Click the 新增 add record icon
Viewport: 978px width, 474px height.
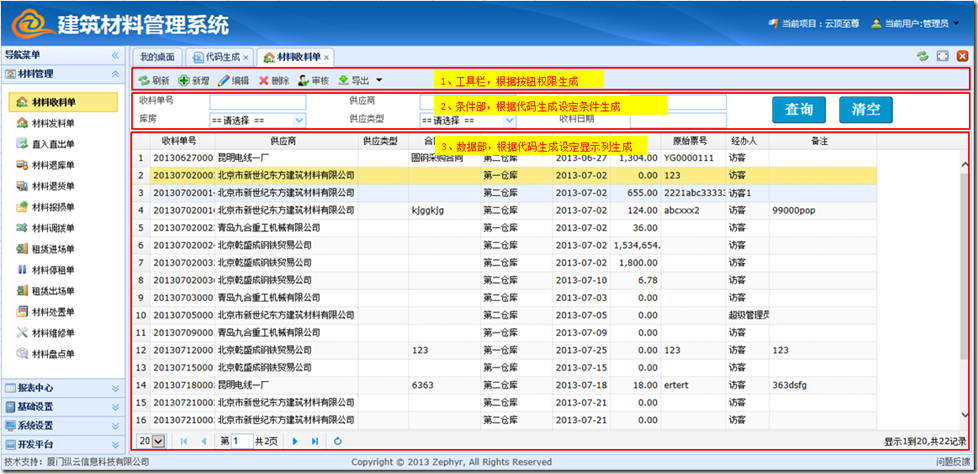coord(185,80)
